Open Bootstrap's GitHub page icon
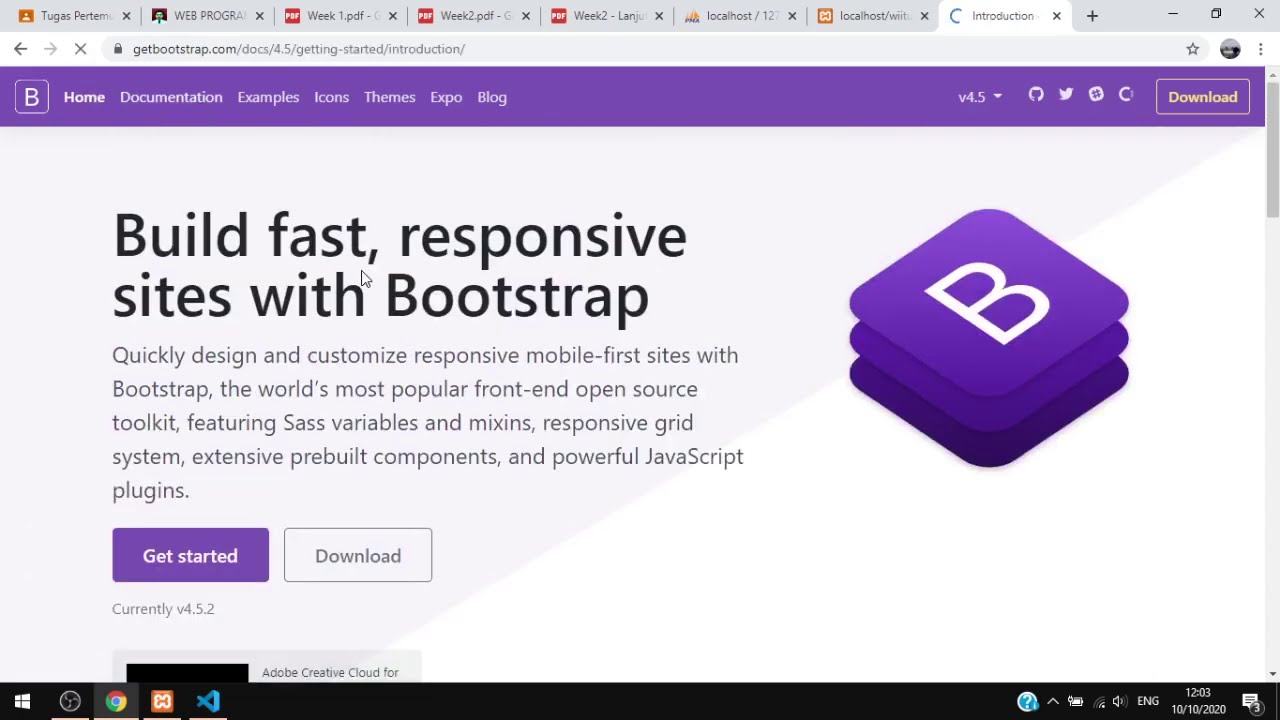 pyautogui.click(x=1036, y=94)
